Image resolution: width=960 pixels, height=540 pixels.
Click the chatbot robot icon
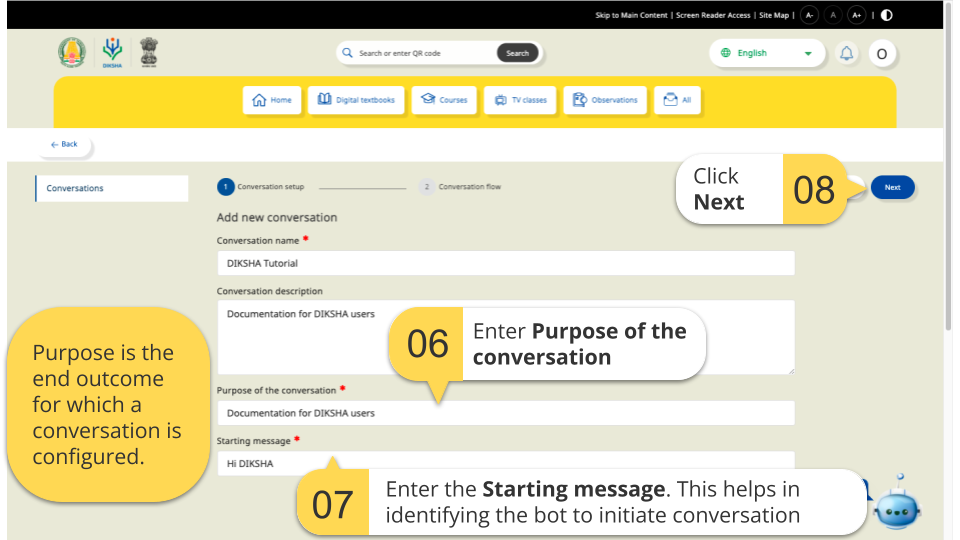895,504
